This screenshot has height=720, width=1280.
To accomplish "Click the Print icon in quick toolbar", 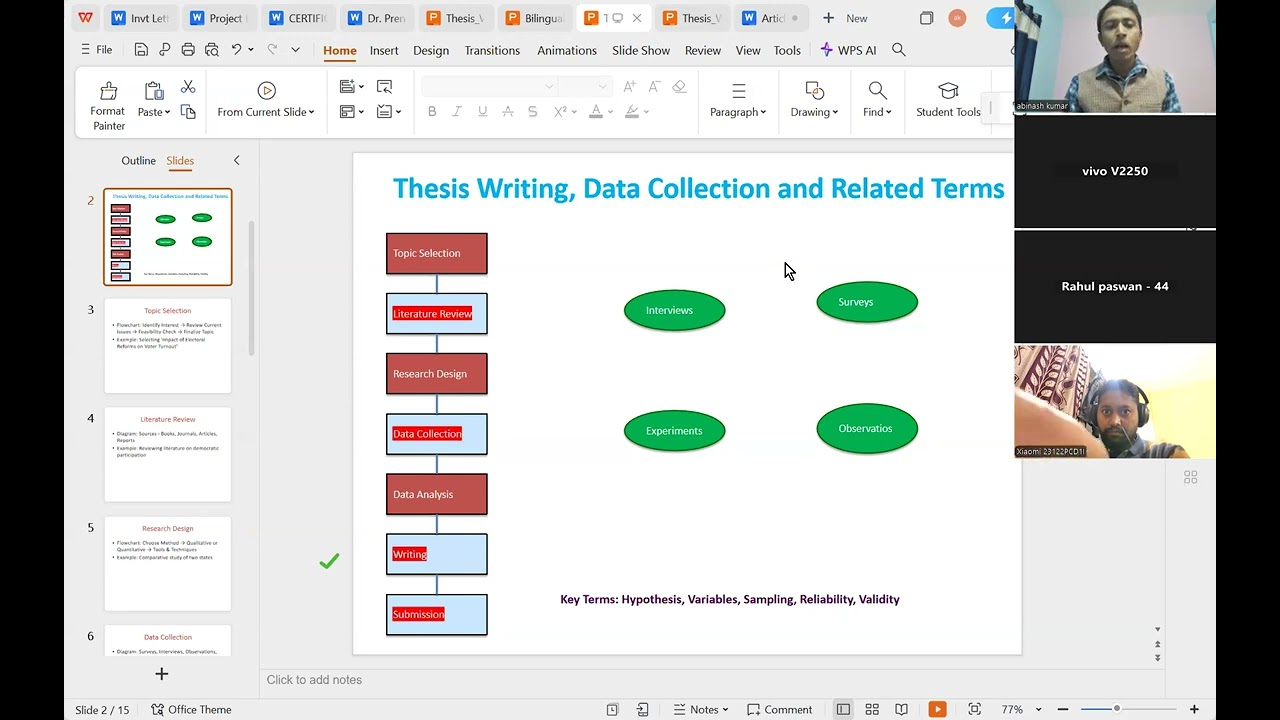I will tap(188, 50).
